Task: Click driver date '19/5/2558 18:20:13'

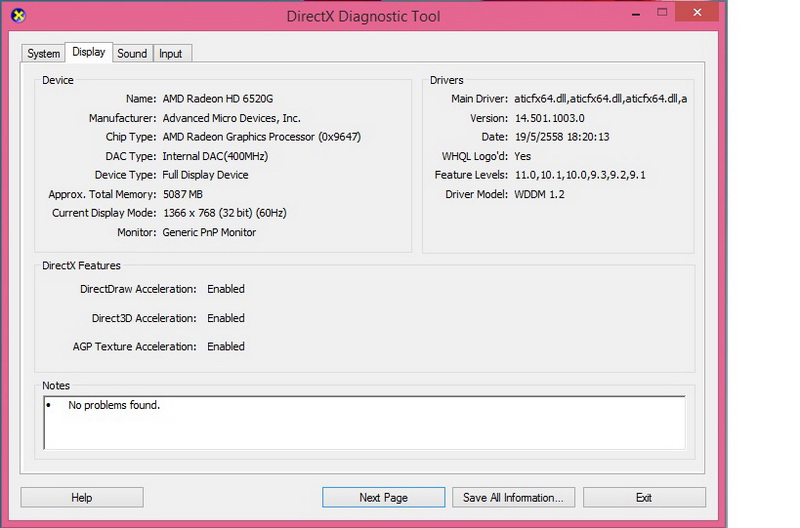Action: tap(562, 137)
